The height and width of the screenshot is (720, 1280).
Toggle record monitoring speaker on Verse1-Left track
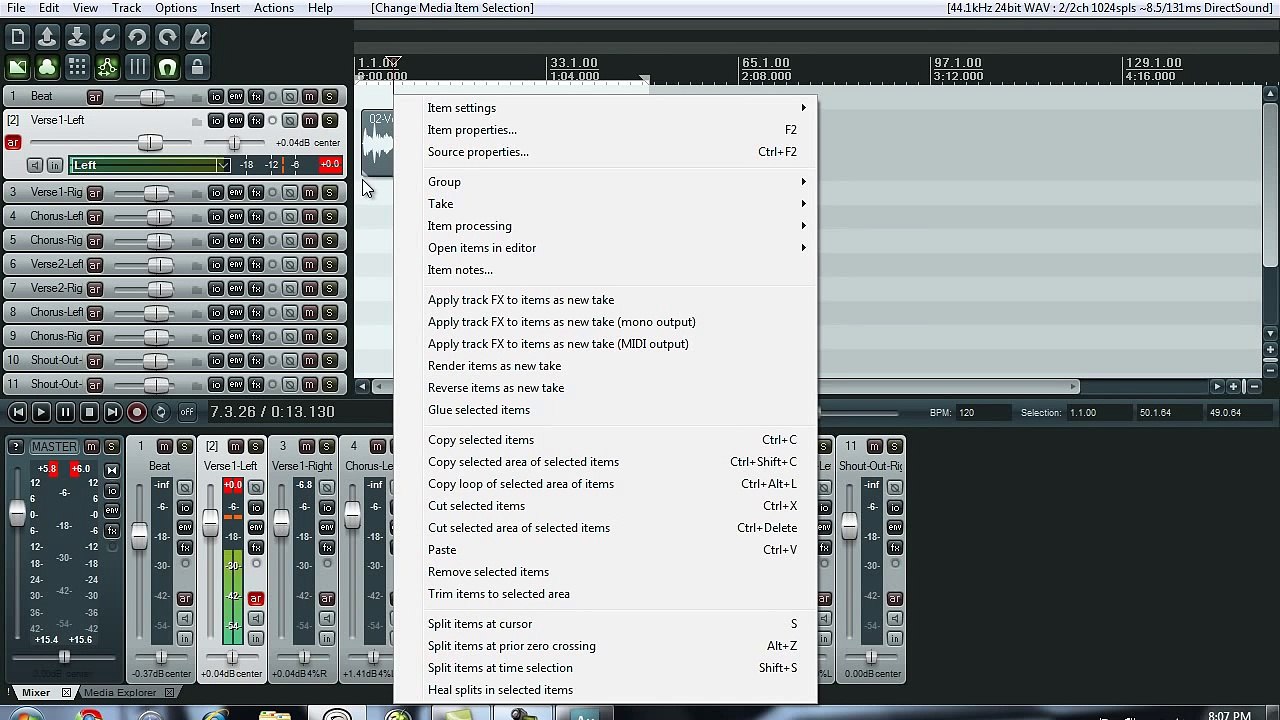point(35,165)
